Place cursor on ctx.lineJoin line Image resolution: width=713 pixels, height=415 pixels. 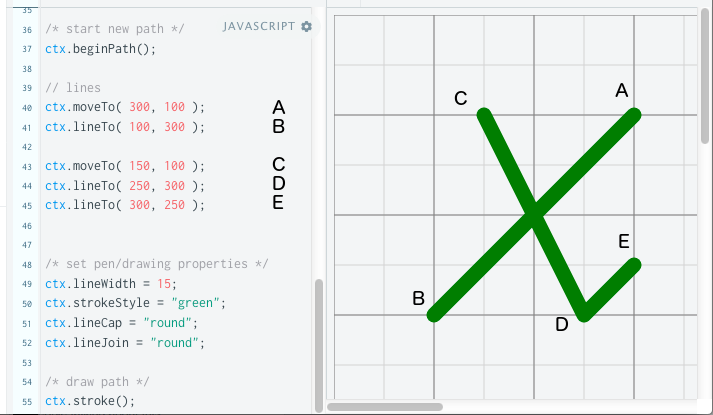pyautogui.click(x=124, y=343)
